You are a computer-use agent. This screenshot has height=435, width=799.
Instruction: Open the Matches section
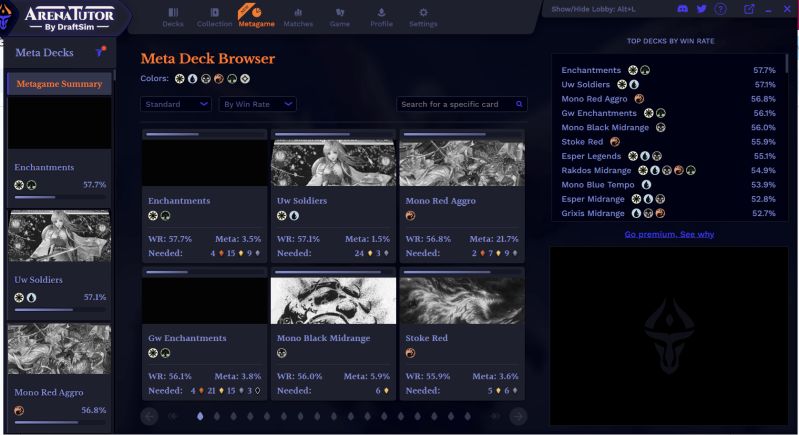click(x=298, y=17)
